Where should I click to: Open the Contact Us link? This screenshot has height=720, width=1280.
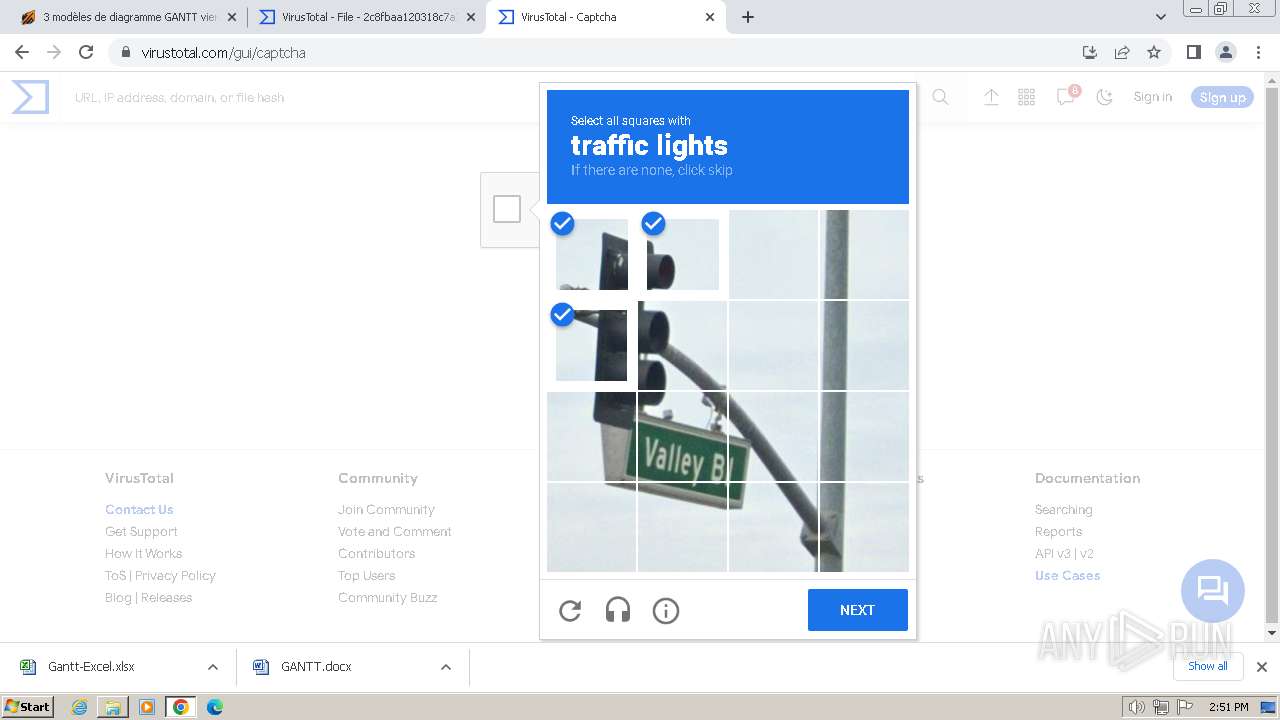point(139,509)
